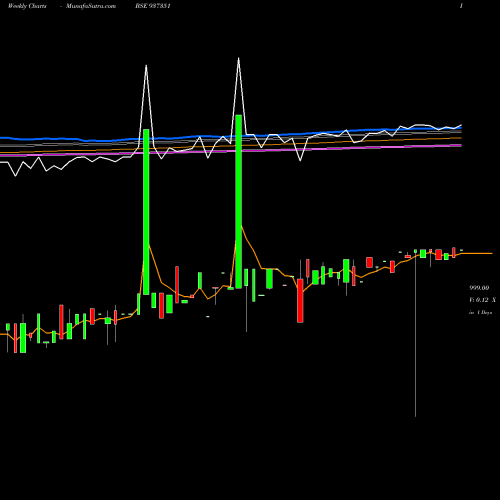Click the first tall green volume bar
The image size is (500, 500).
(x=146, y=212)
